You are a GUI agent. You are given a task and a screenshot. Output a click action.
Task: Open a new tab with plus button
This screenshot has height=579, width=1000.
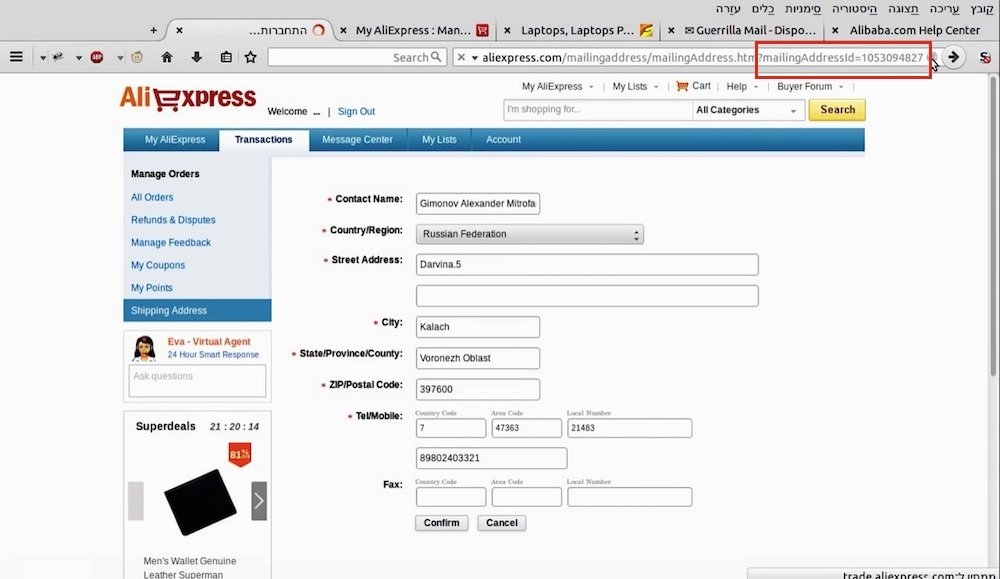coord(153,30)
